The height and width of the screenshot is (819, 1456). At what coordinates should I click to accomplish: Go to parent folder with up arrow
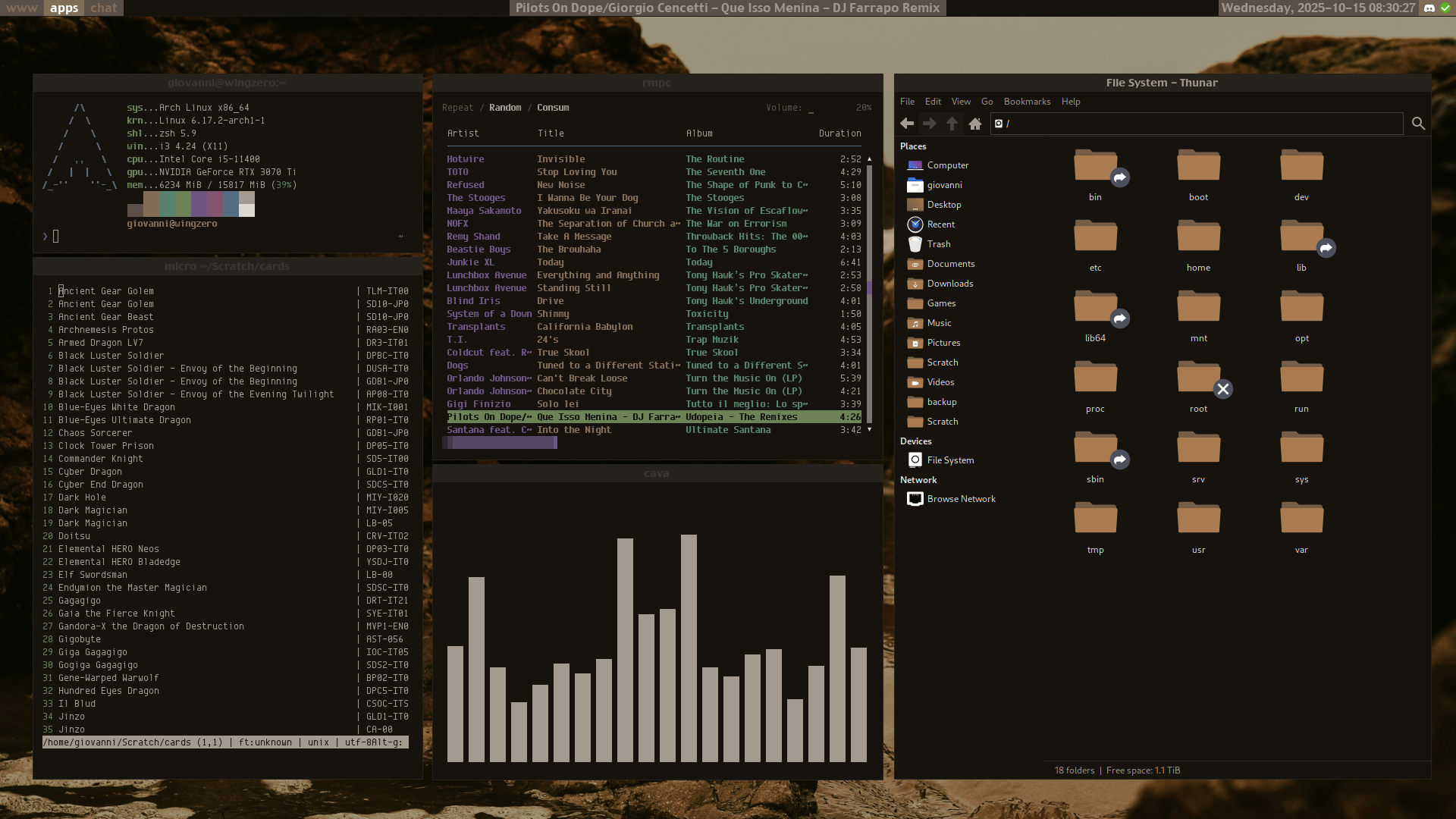pos(952,124)
